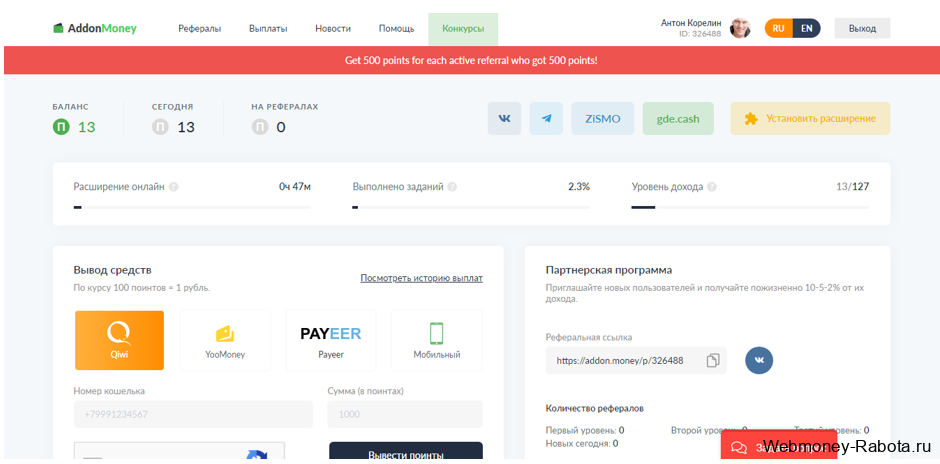
Task: Click help icon next to Уровень дохода
Action: [x=712, y=187]
